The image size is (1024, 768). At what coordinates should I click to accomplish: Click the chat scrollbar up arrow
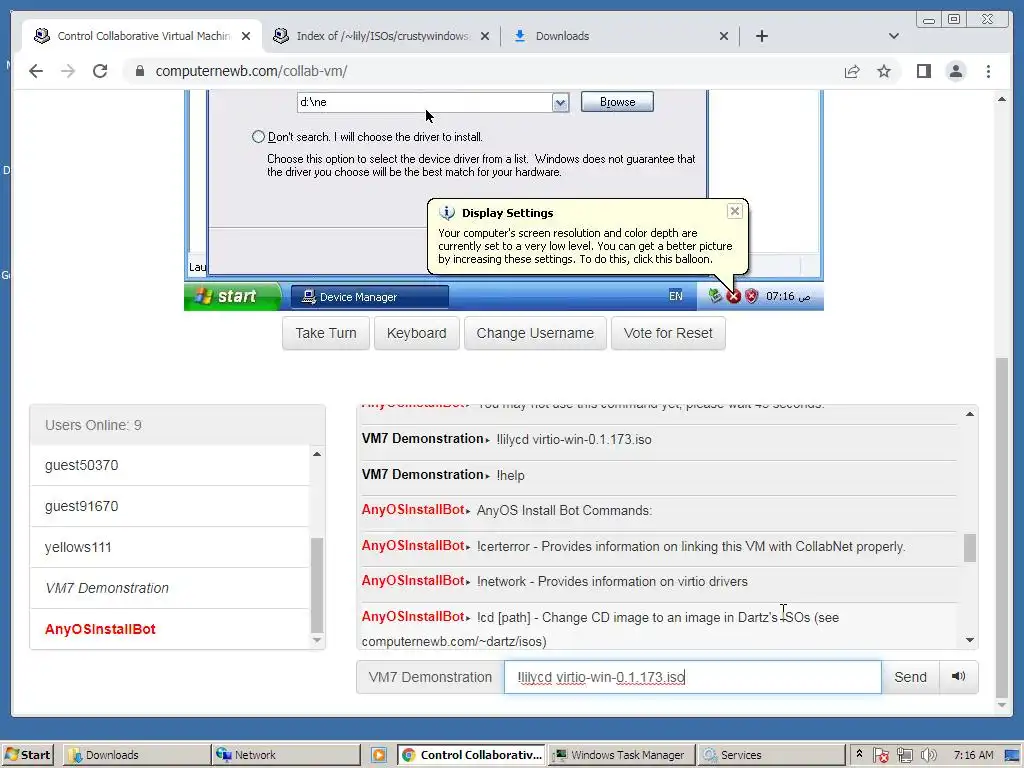970,414
